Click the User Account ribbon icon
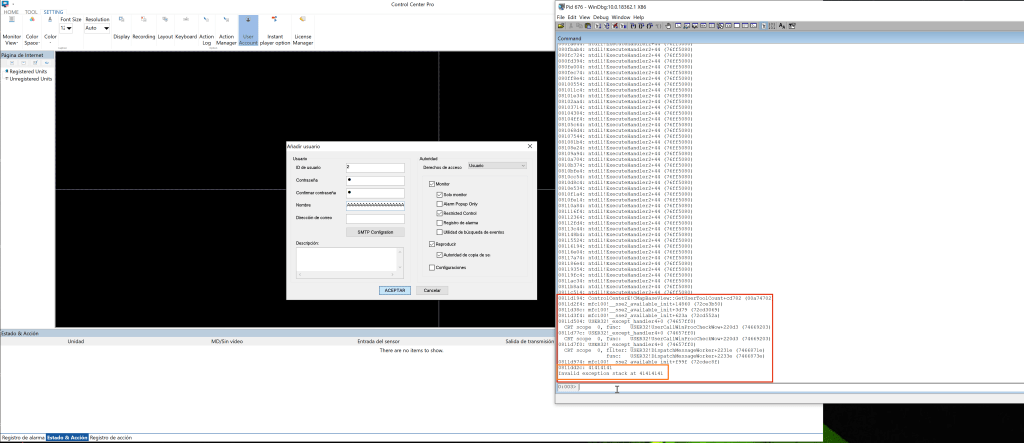Image resolution: width=1024 pixels, height=443 pixels. click(x=248, y=32)
